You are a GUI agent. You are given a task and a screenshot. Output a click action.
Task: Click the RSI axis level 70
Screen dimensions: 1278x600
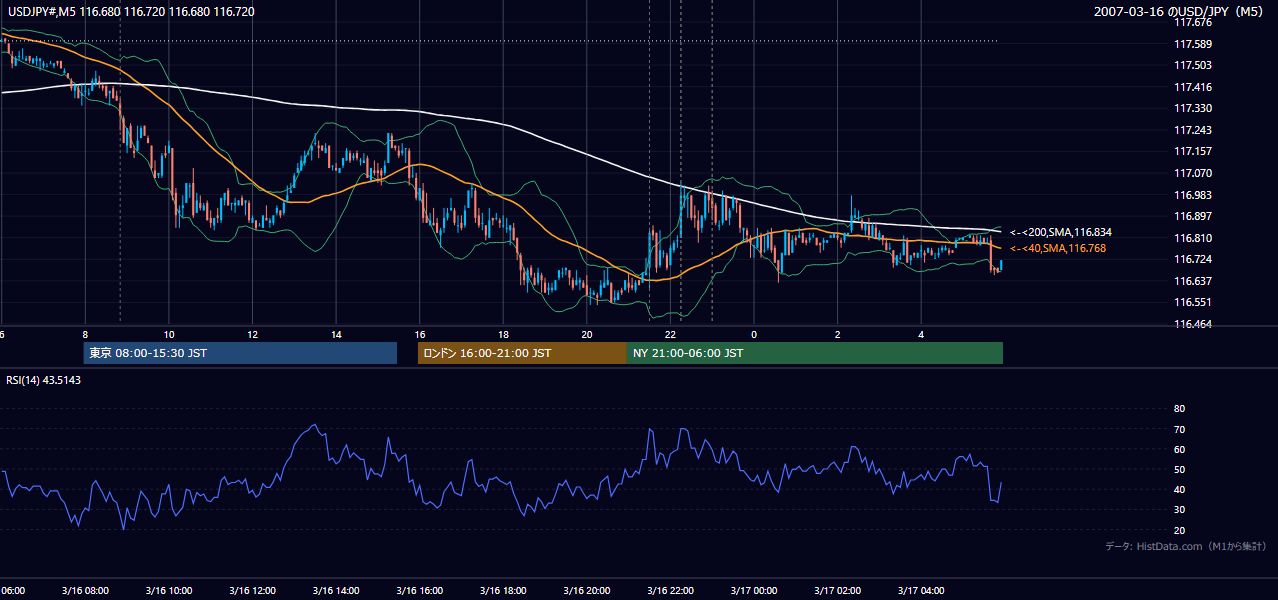coord(1179,429)
